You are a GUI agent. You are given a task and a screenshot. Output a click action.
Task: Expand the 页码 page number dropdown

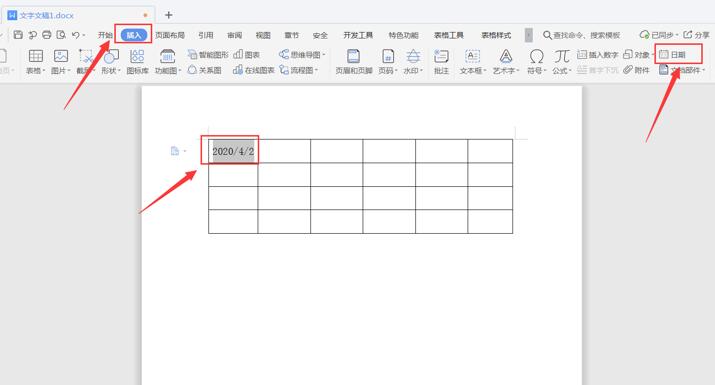(396, 71)
